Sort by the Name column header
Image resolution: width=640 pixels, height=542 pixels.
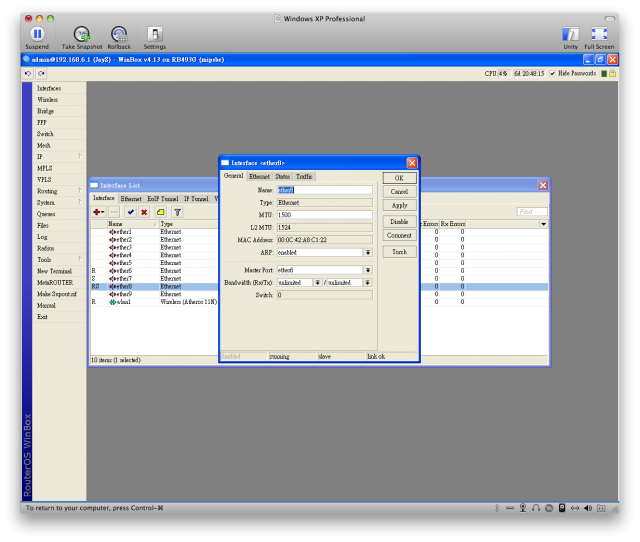[133, 224]
